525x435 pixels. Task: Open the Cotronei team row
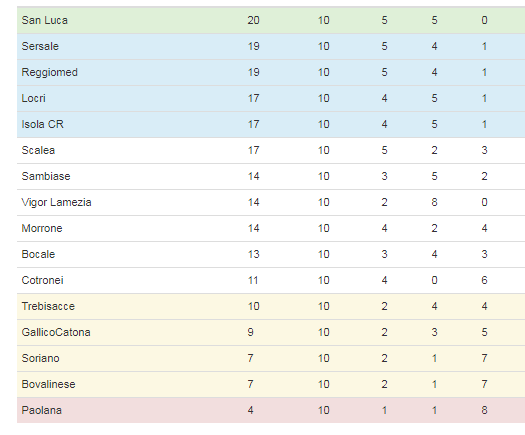point(271,280)
